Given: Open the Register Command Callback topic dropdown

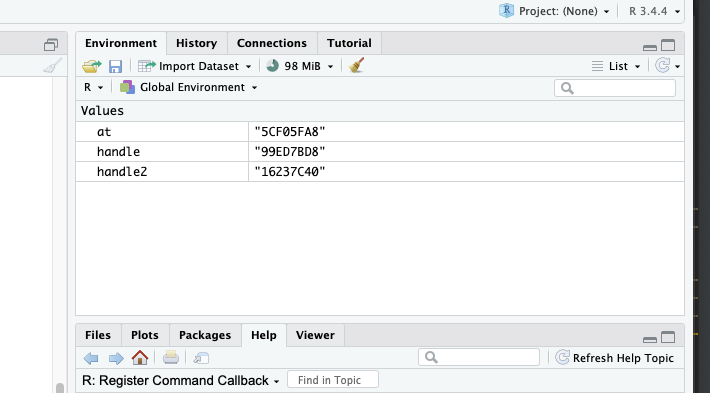Looking at the screenshot, I should 181,380.
